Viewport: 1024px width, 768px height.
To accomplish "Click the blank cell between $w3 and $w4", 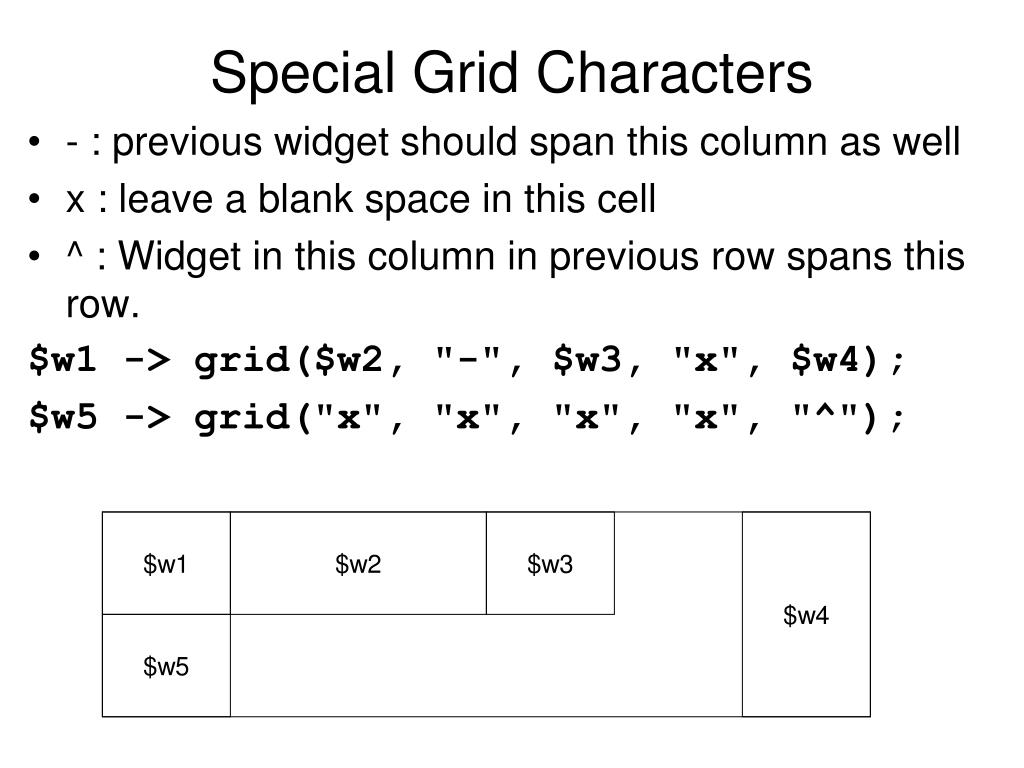I will pos(679,563).
